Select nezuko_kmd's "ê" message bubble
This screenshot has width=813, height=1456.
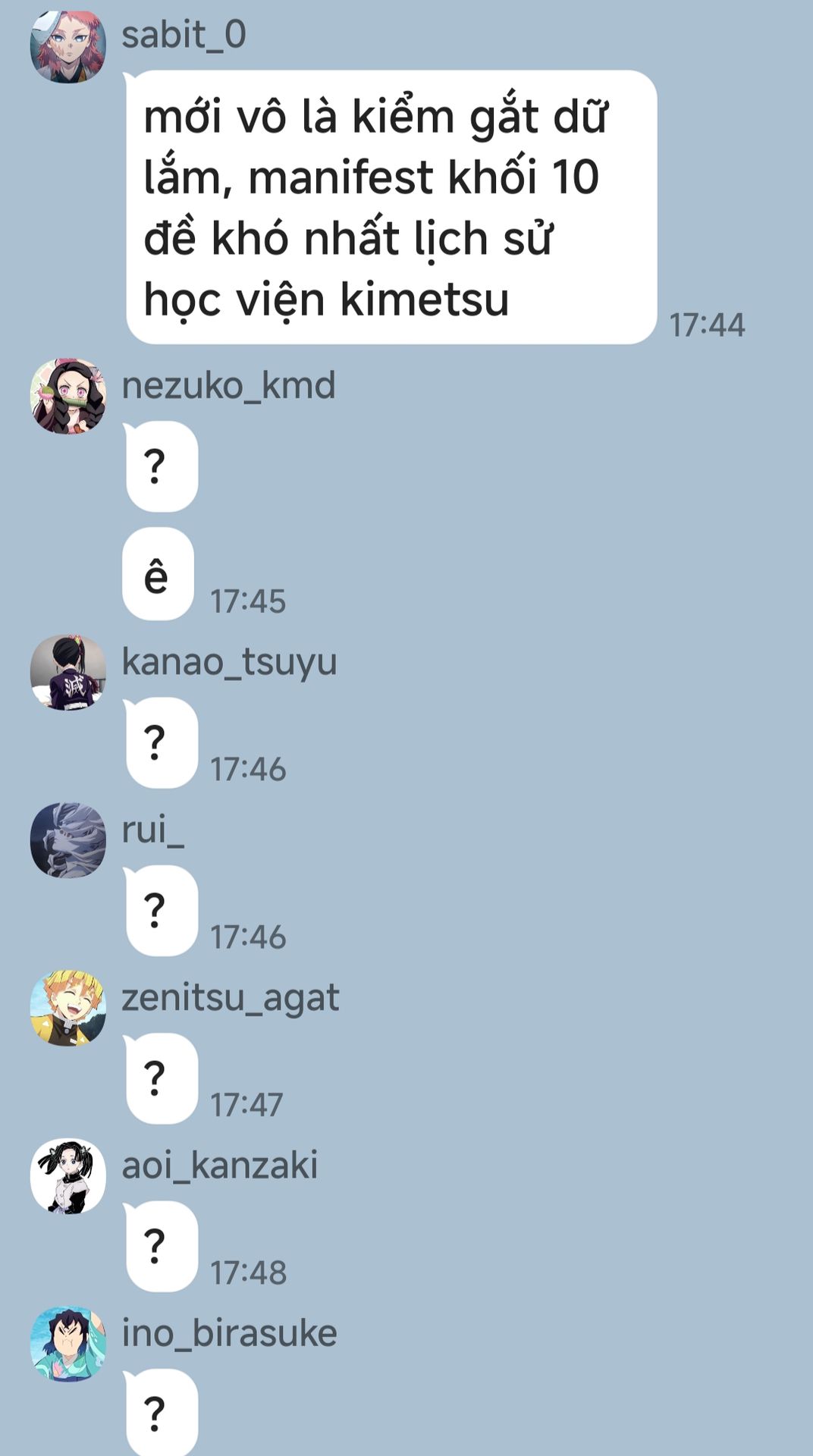[159, 574]
